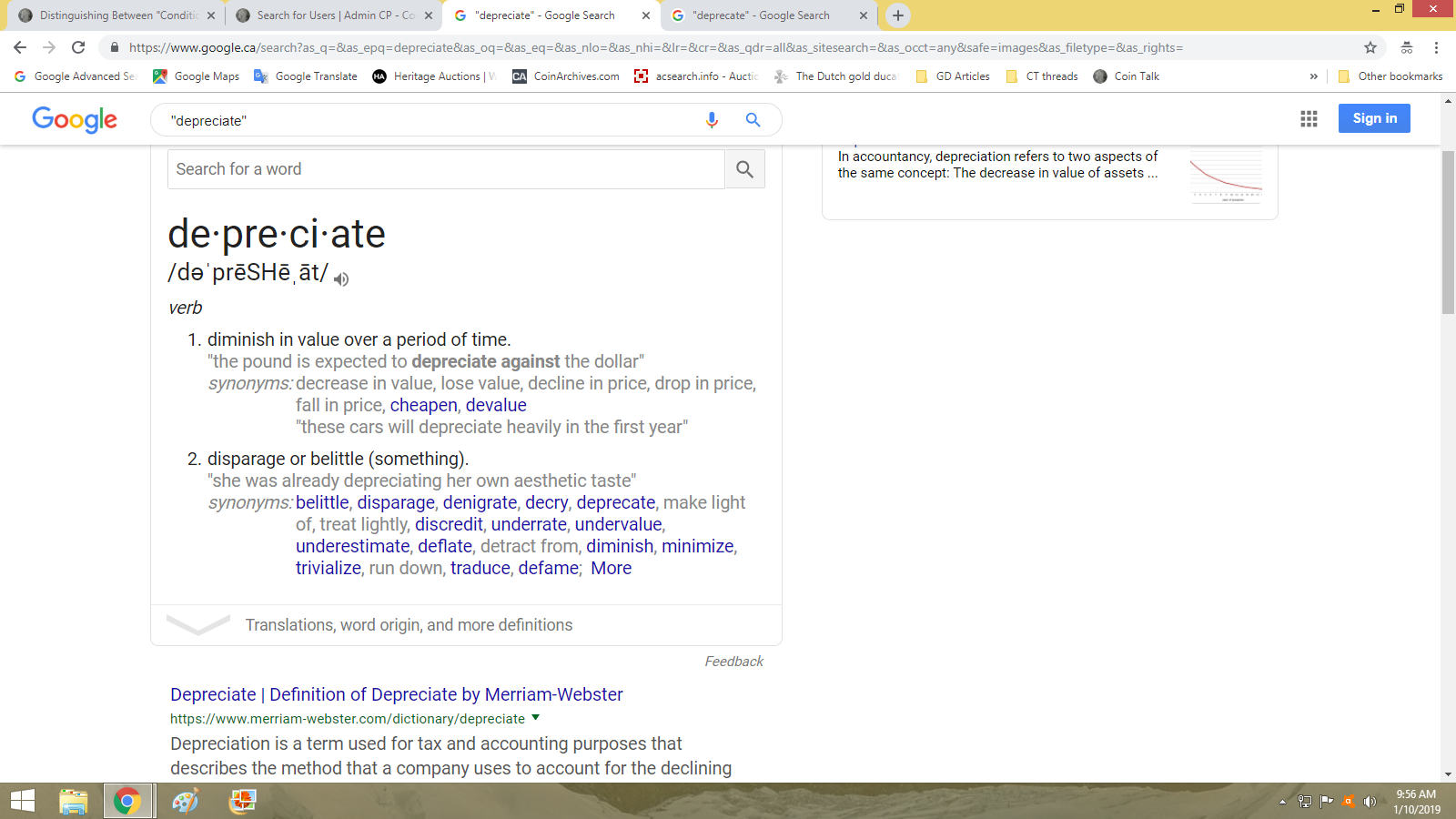Screen dimensions: 1456x819
Task: Open Chrome's three-dot menu
Action: [1436, 47]
